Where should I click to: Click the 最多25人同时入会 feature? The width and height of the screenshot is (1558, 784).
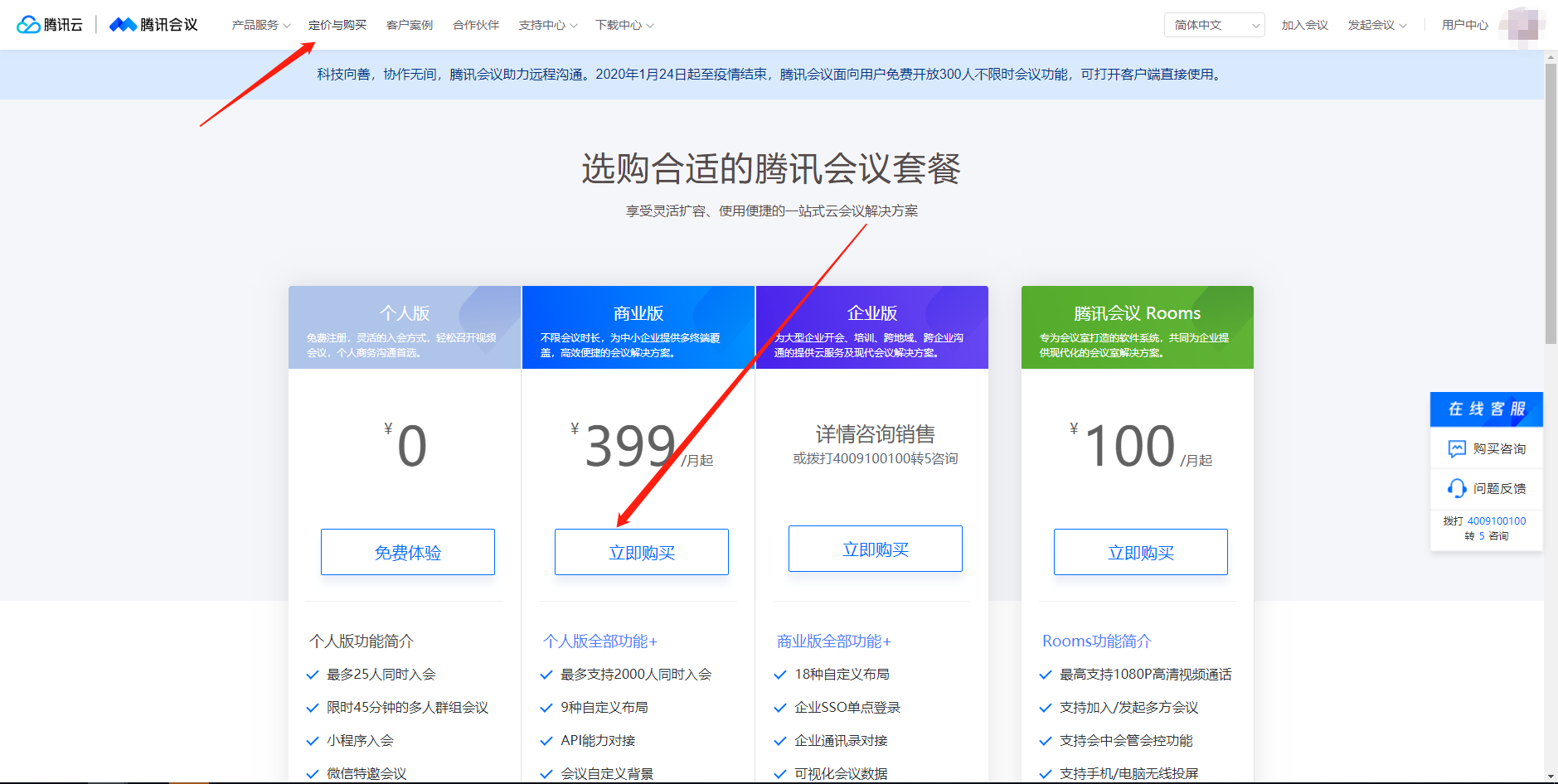pos(381,674)
